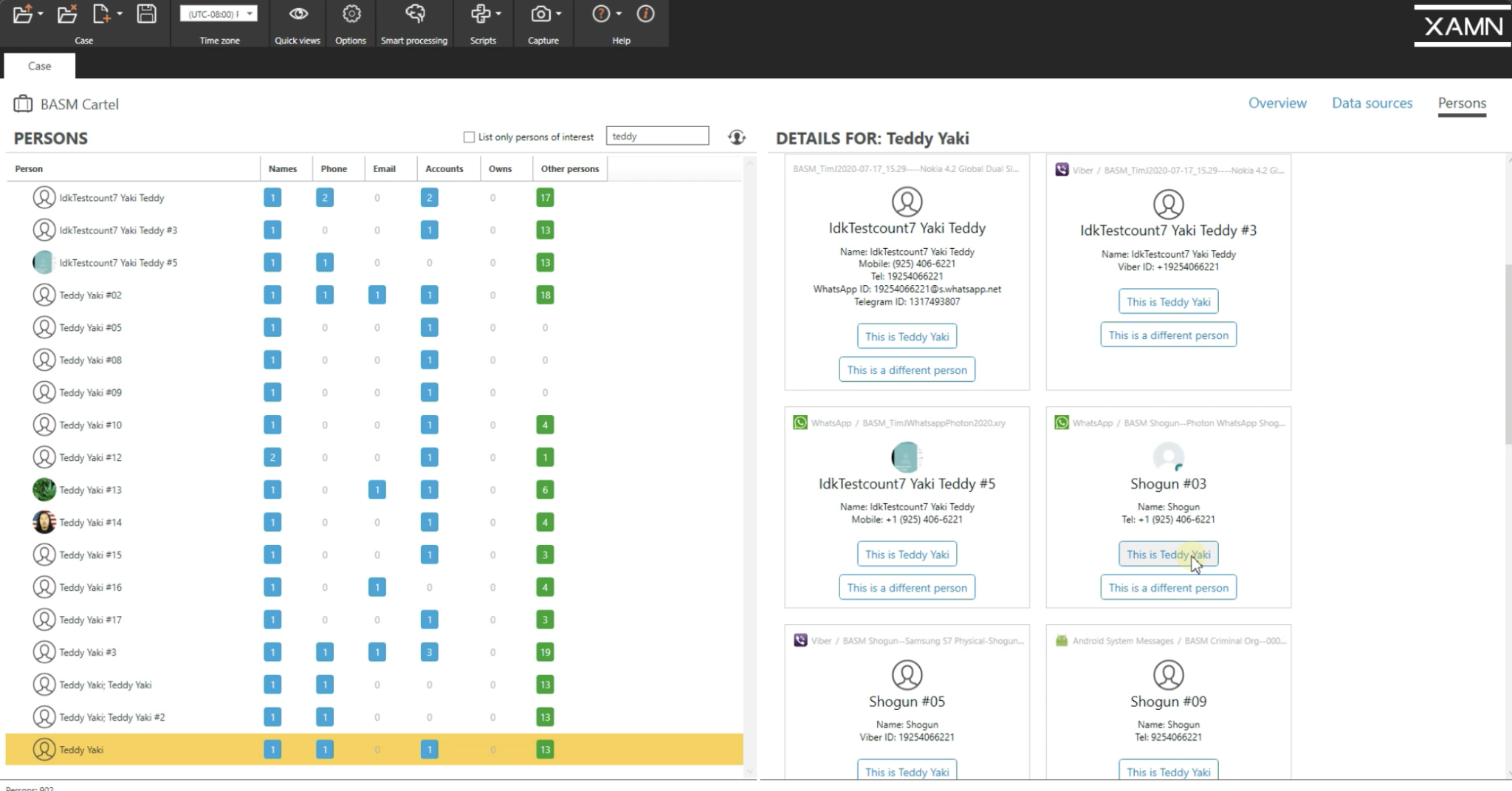
Task: Click Other persons count for Teddy Yaki #3
Action: point(545,652)
